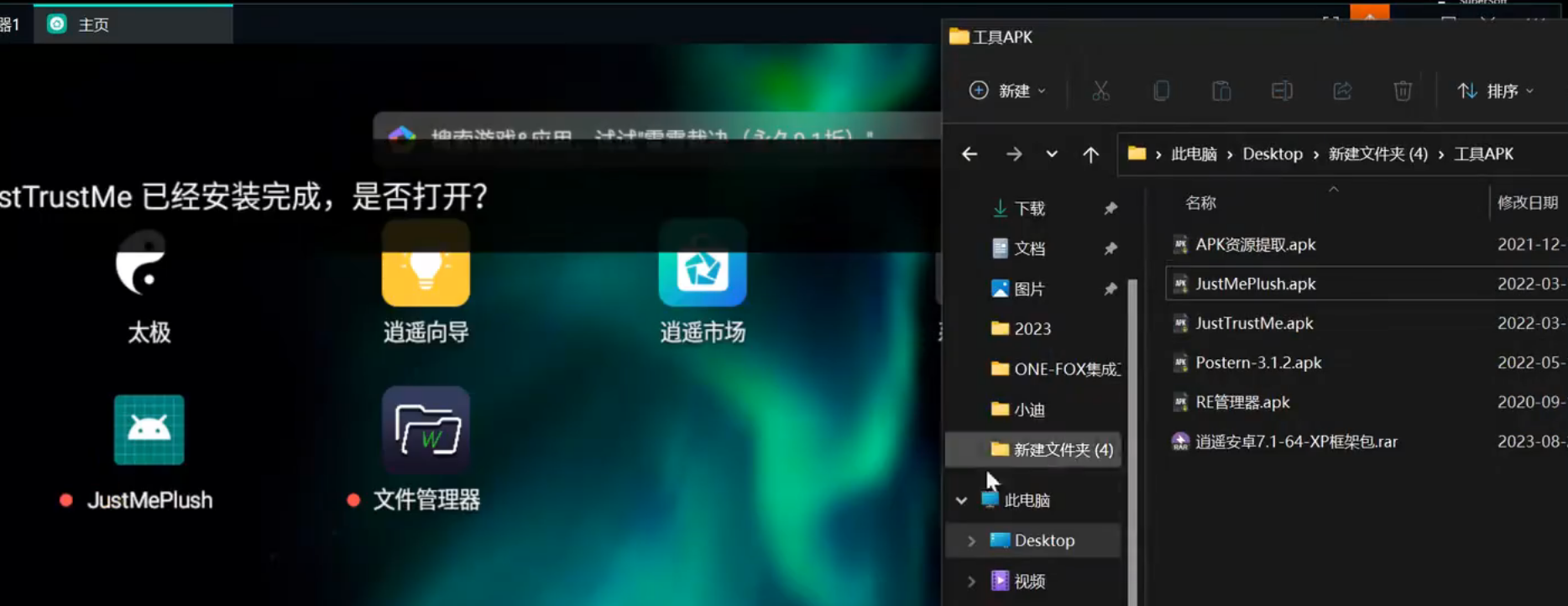The width and height of the screenshot is (1568, 606).
Task: Click 工具APK in the address breadcrumb
Action: (1483, 154)
